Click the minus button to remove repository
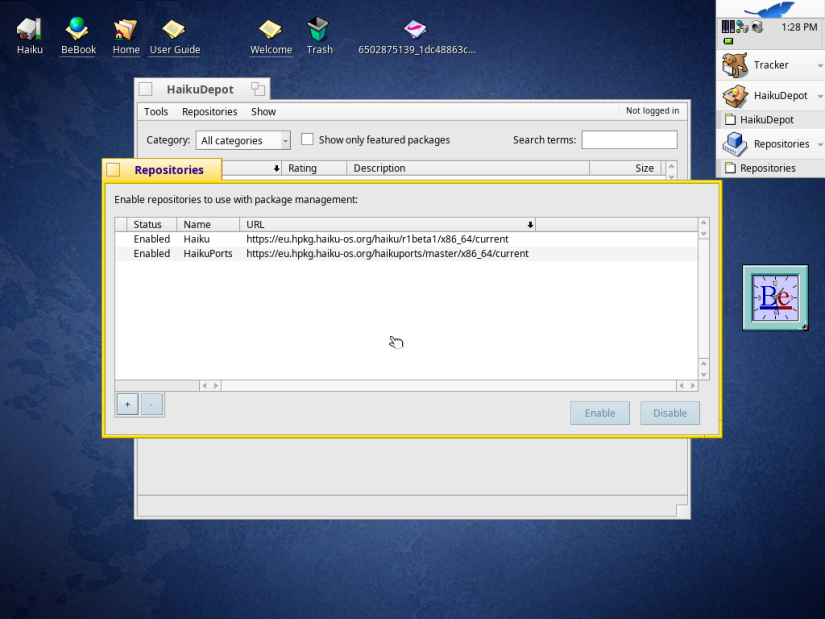 pos(152,404)
